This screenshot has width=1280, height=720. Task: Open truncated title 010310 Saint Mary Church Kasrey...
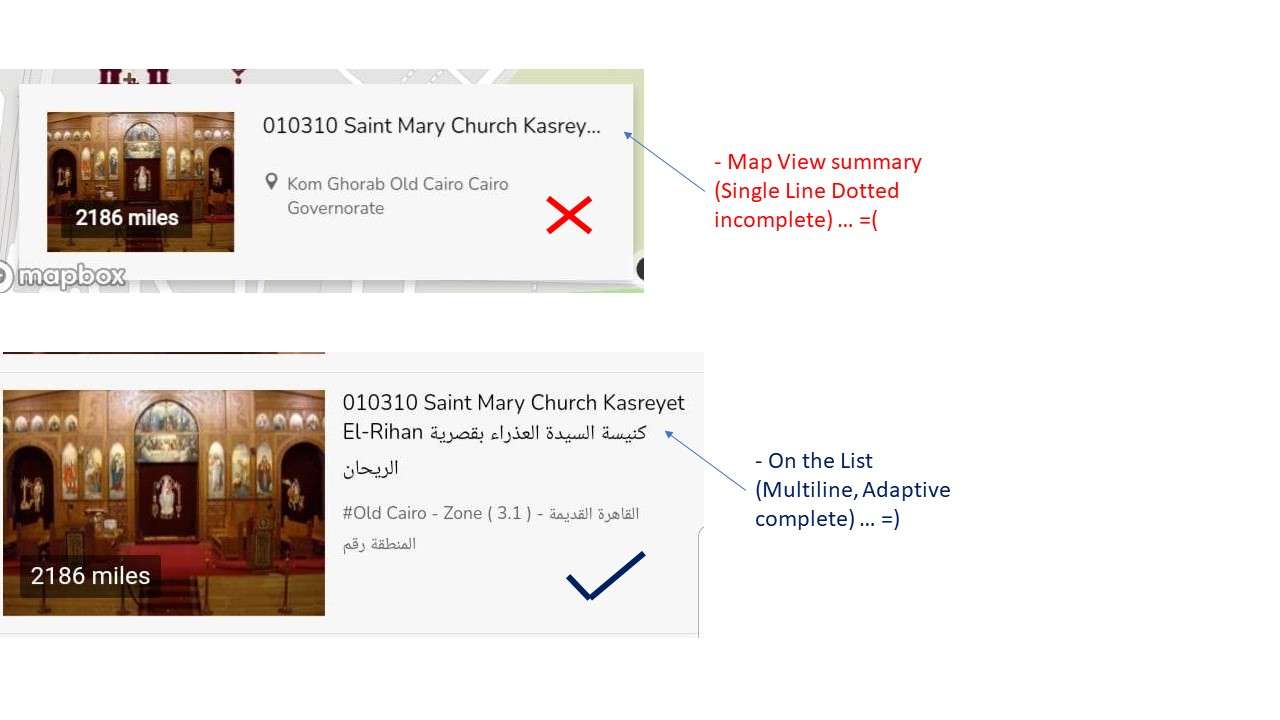[432, 126]
